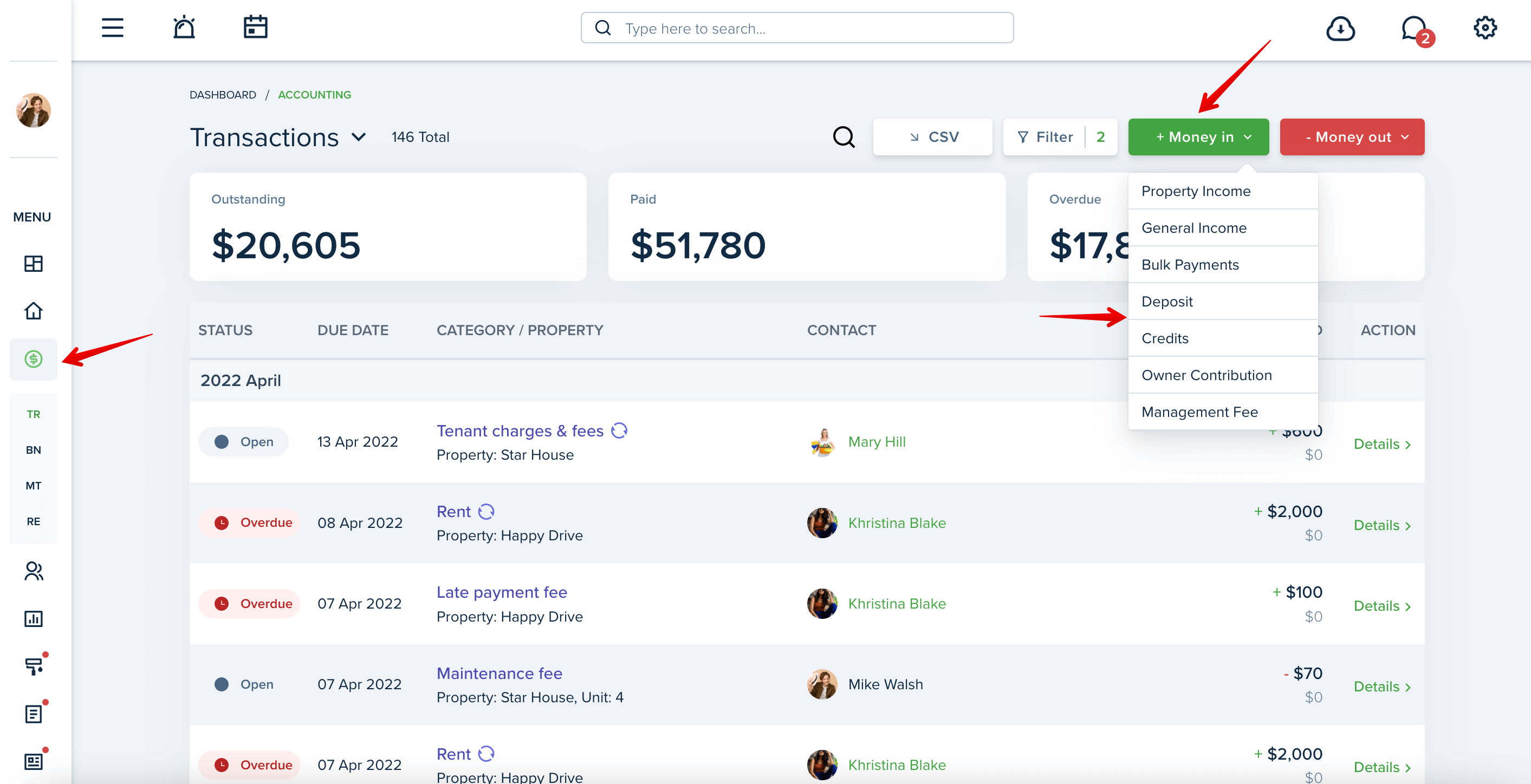Open the paint roller maintenance icon in sidebar
The width and height of the screenshot is (1531, 784).
click(35, 666)
